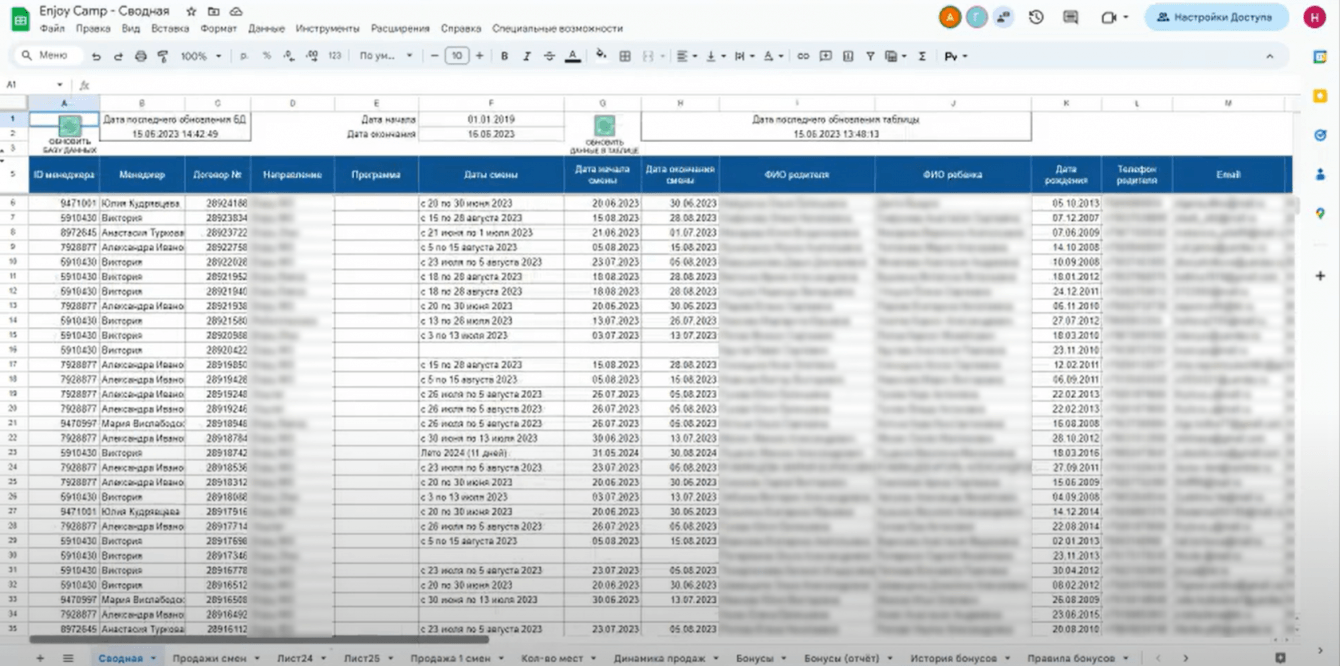Image resolution: width=1340 pixels, height=666 pixels.
Task: Open the Данные menu
Action: click(266, 29)
